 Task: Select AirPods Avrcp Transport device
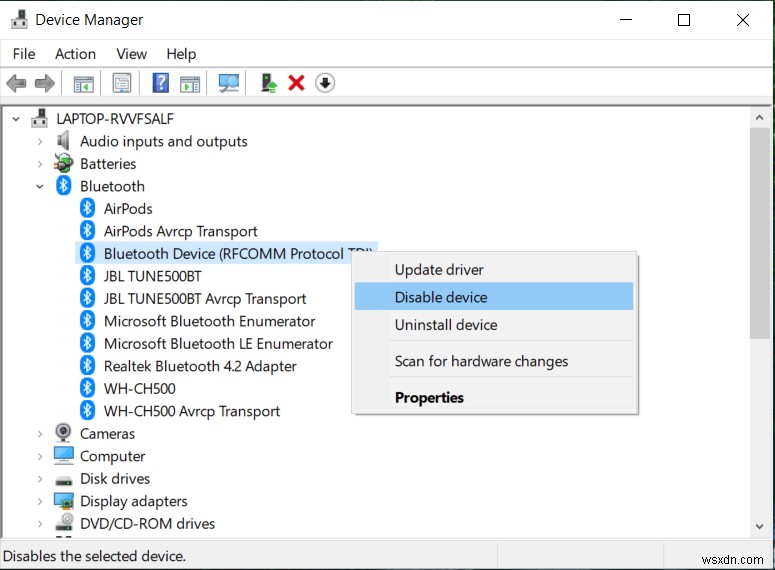[x=180, y=231]
